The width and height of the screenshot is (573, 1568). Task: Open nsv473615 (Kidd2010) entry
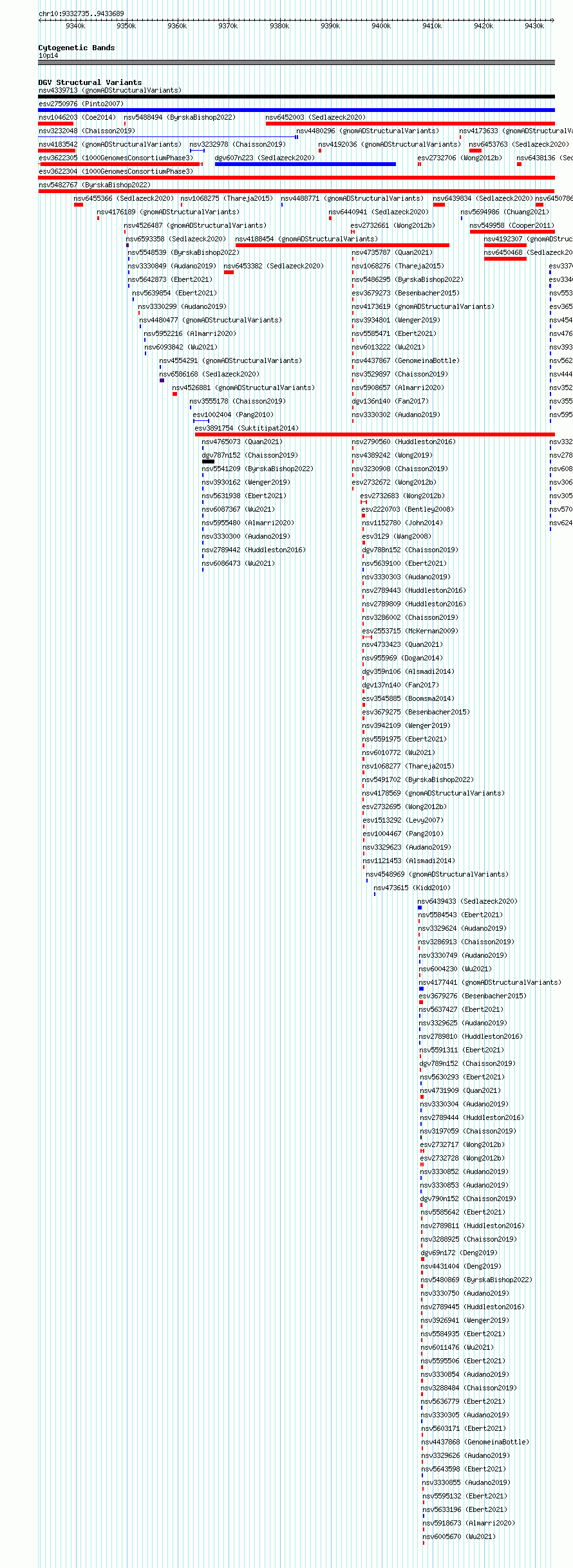(x=412, y=888)
